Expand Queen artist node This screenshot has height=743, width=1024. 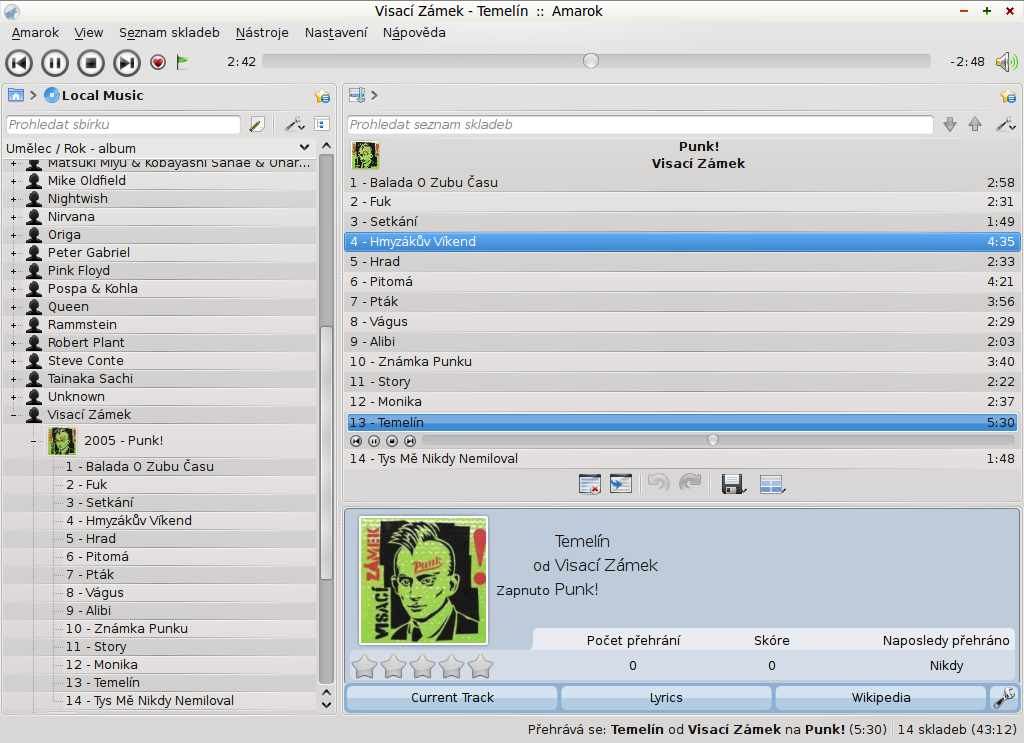click(13, 307)
